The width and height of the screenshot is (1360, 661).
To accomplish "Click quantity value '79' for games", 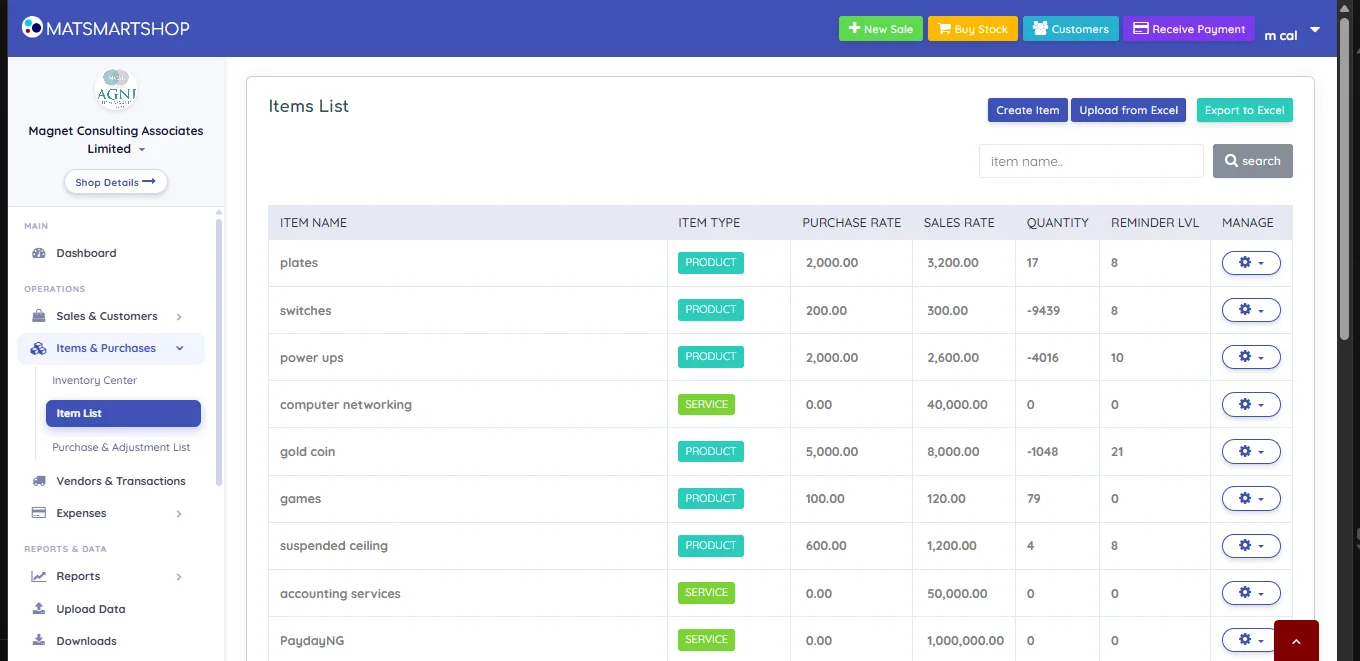I will pos(1034,499).
